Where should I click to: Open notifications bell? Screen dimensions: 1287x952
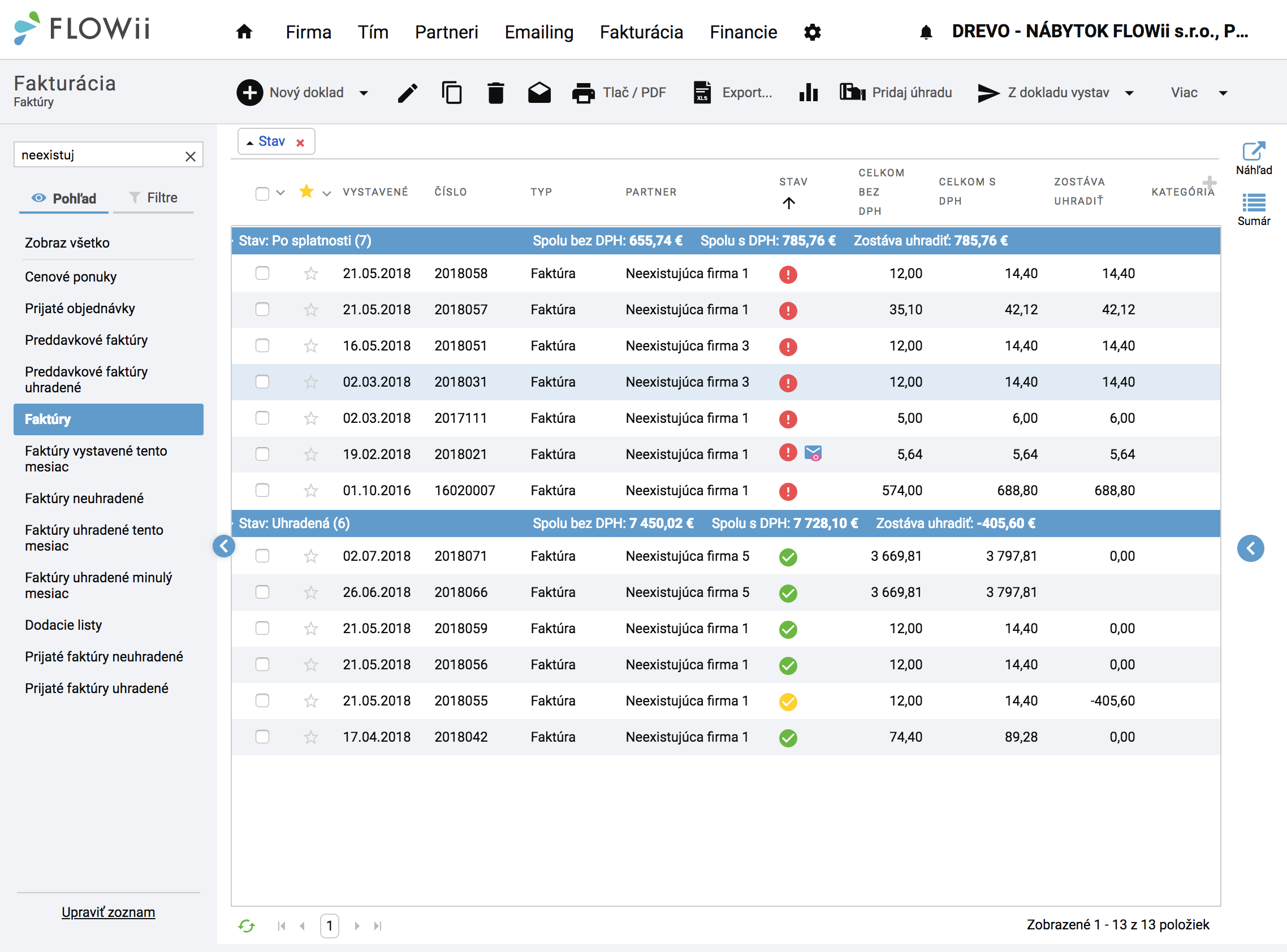926,32
